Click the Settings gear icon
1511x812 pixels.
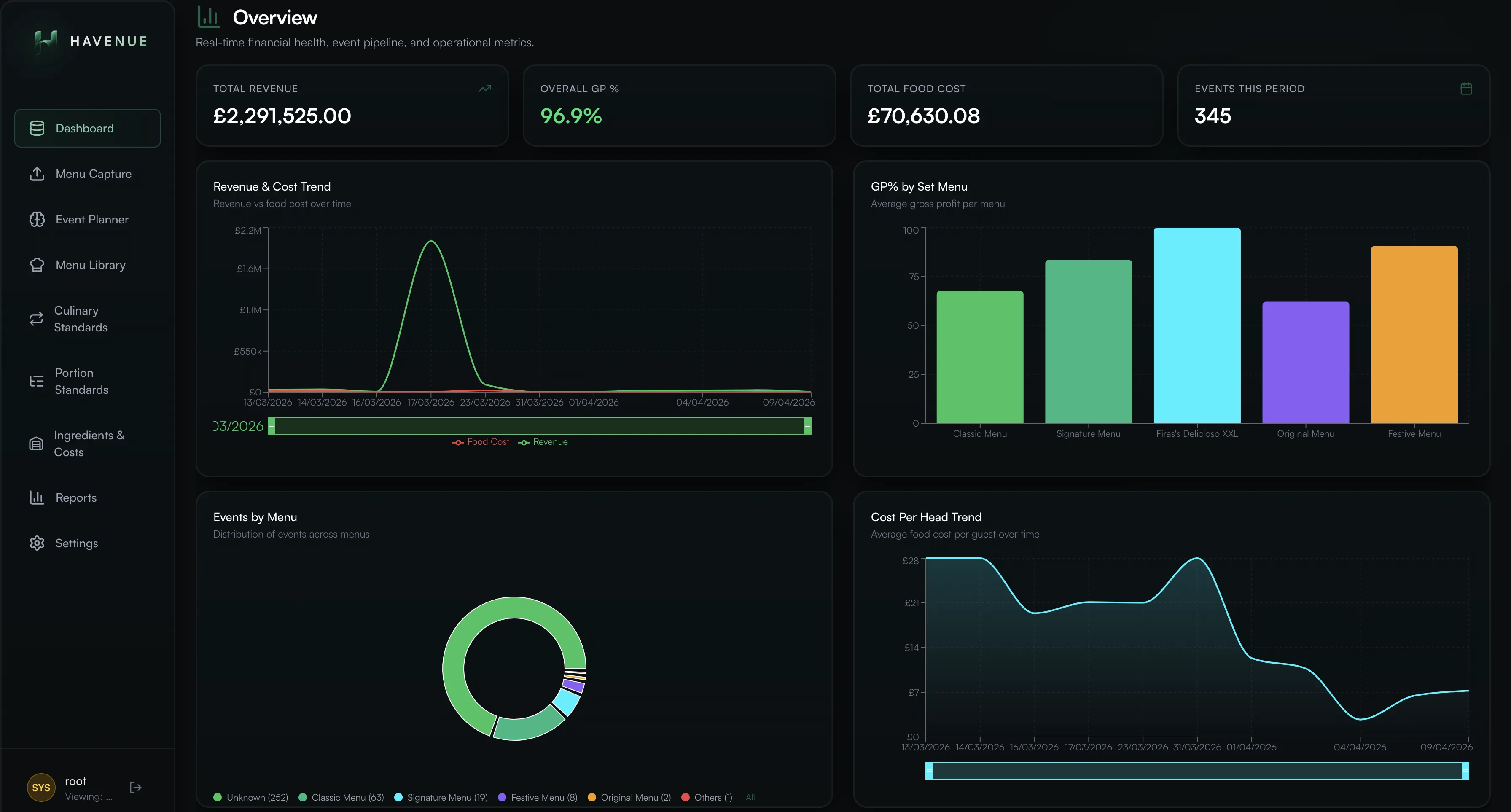click(x=37, y=543)
